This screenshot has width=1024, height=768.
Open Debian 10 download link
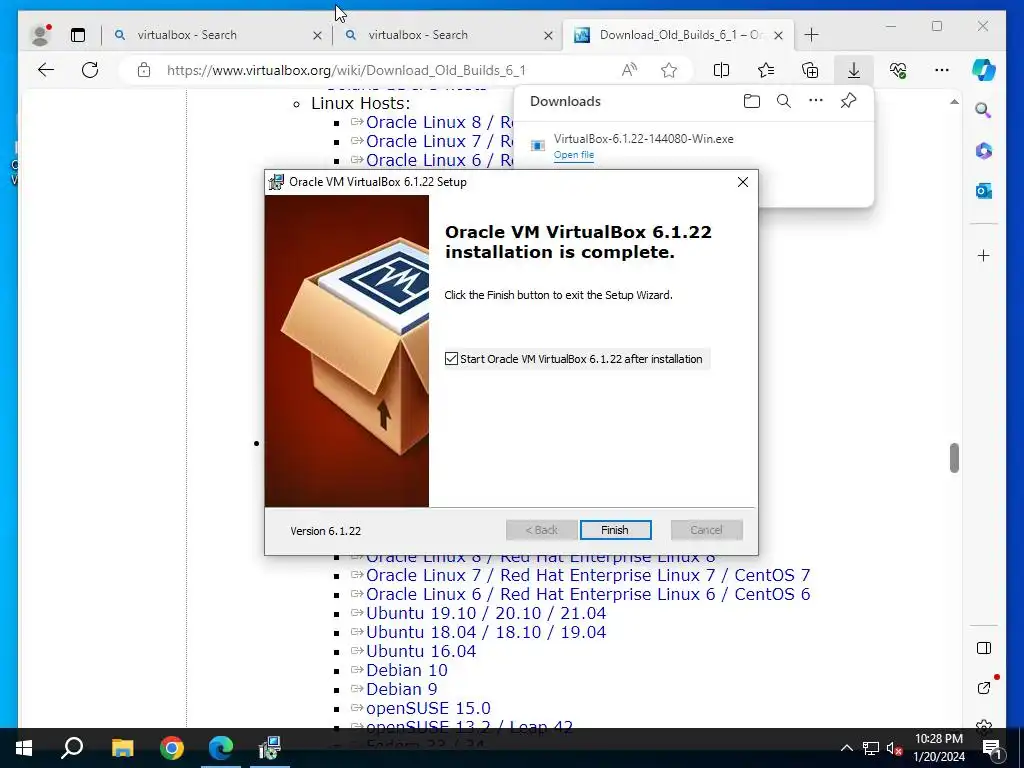pyautogui.click(x=407, y=670)
